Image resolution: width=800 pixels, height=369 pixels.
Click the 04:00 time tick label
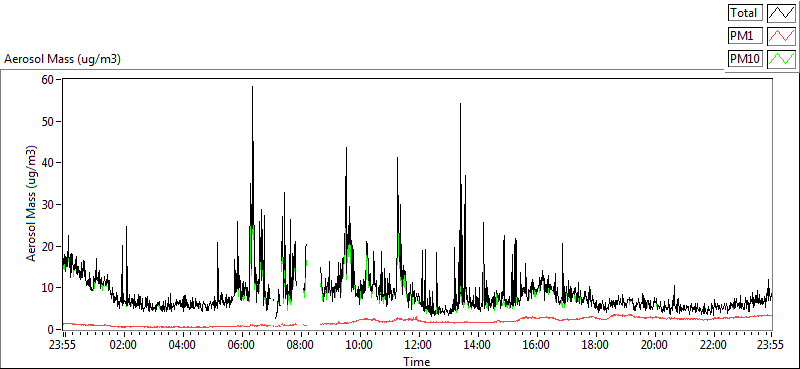click(182, 344)
